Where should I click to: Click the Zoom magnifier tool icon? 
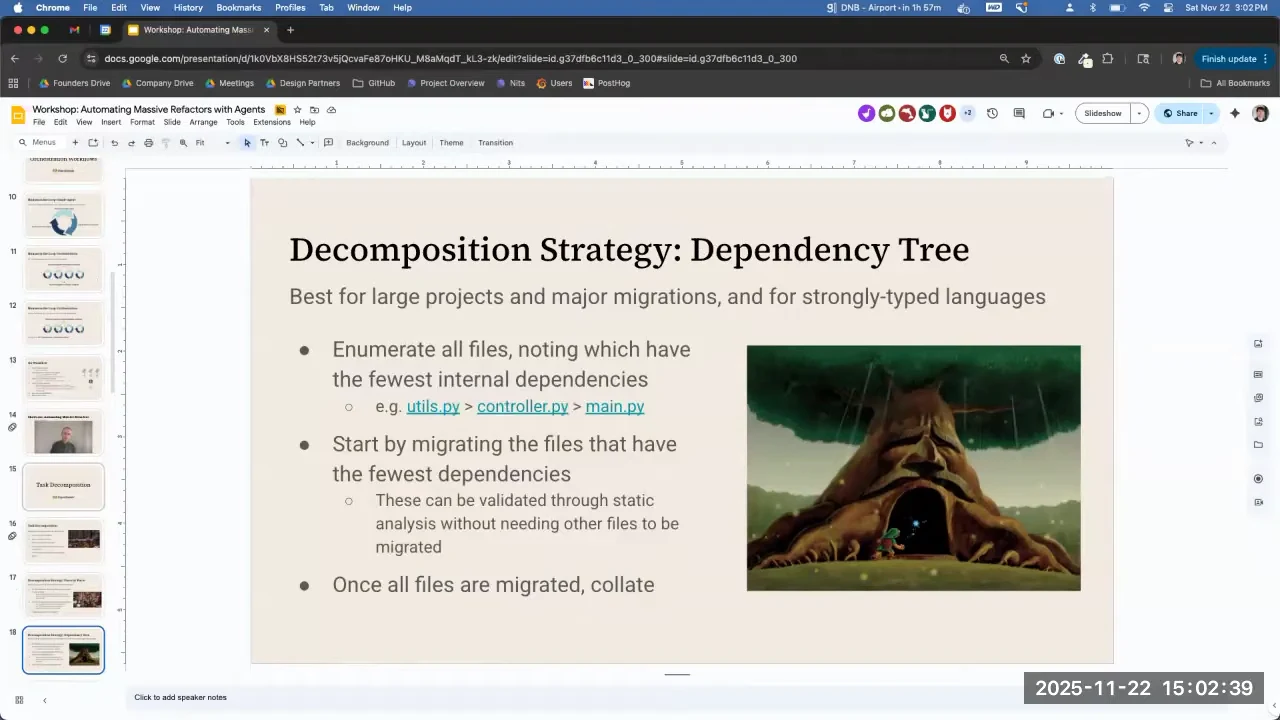pos(183,143)
